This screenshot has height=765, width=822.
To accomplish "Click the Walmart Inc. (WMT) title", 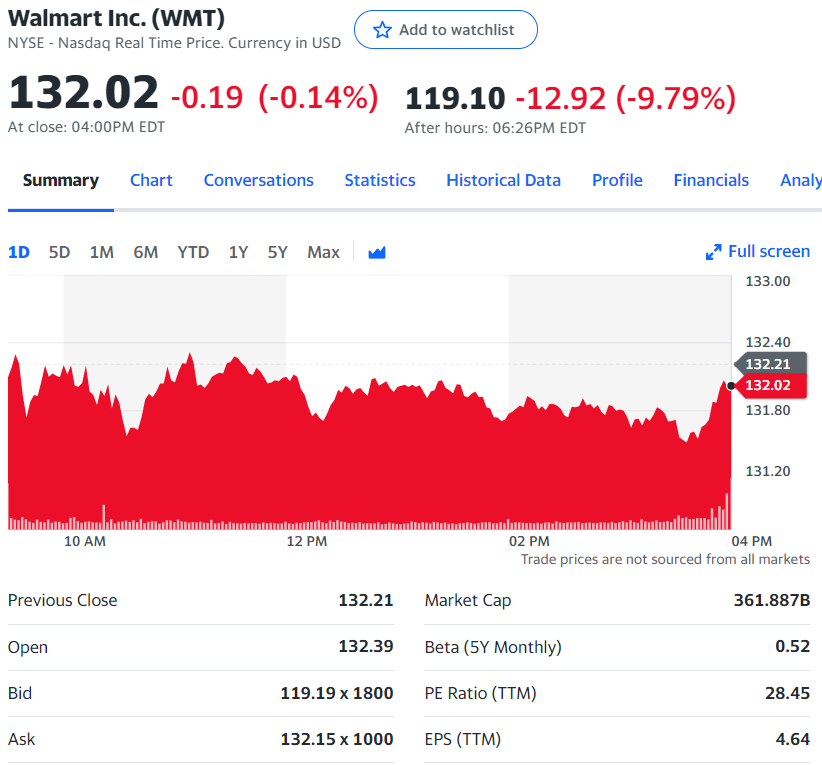I will click(x=116, y=18).
